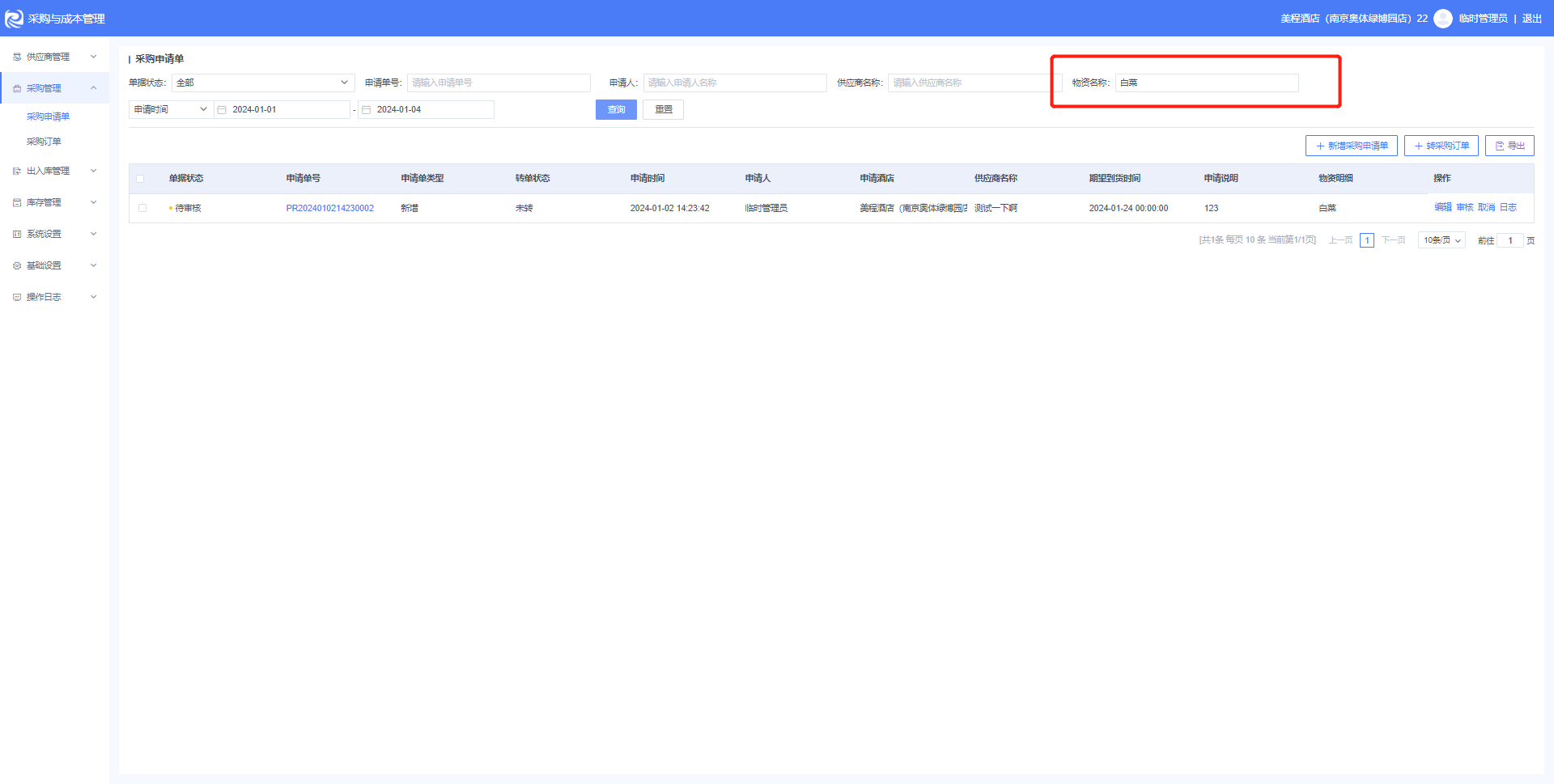Screen dimensions: 1554x784
Task: Click the 供应商管理 sidebar icon
Action: tap(17, 57)
